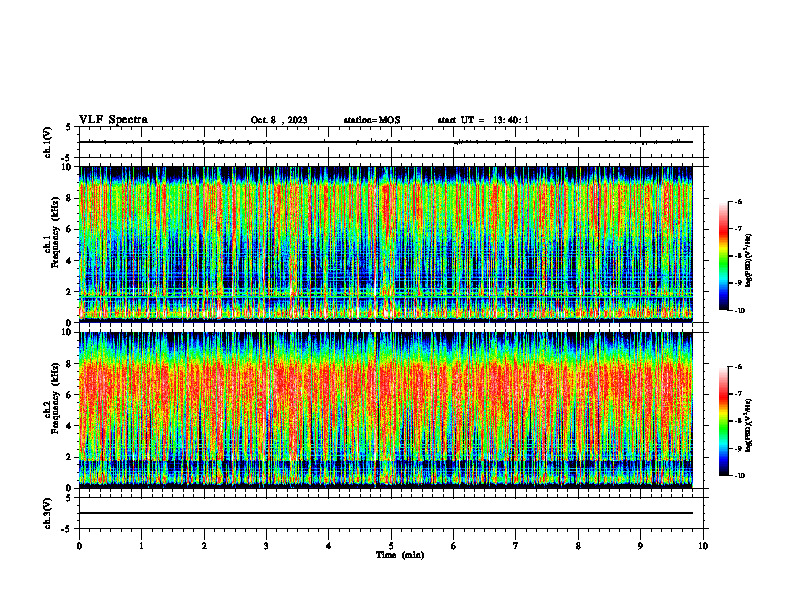Click the ch.1 spectrogram panel
Image resolution: width=792 pixels, height=612 pixels.
point(386,244)
